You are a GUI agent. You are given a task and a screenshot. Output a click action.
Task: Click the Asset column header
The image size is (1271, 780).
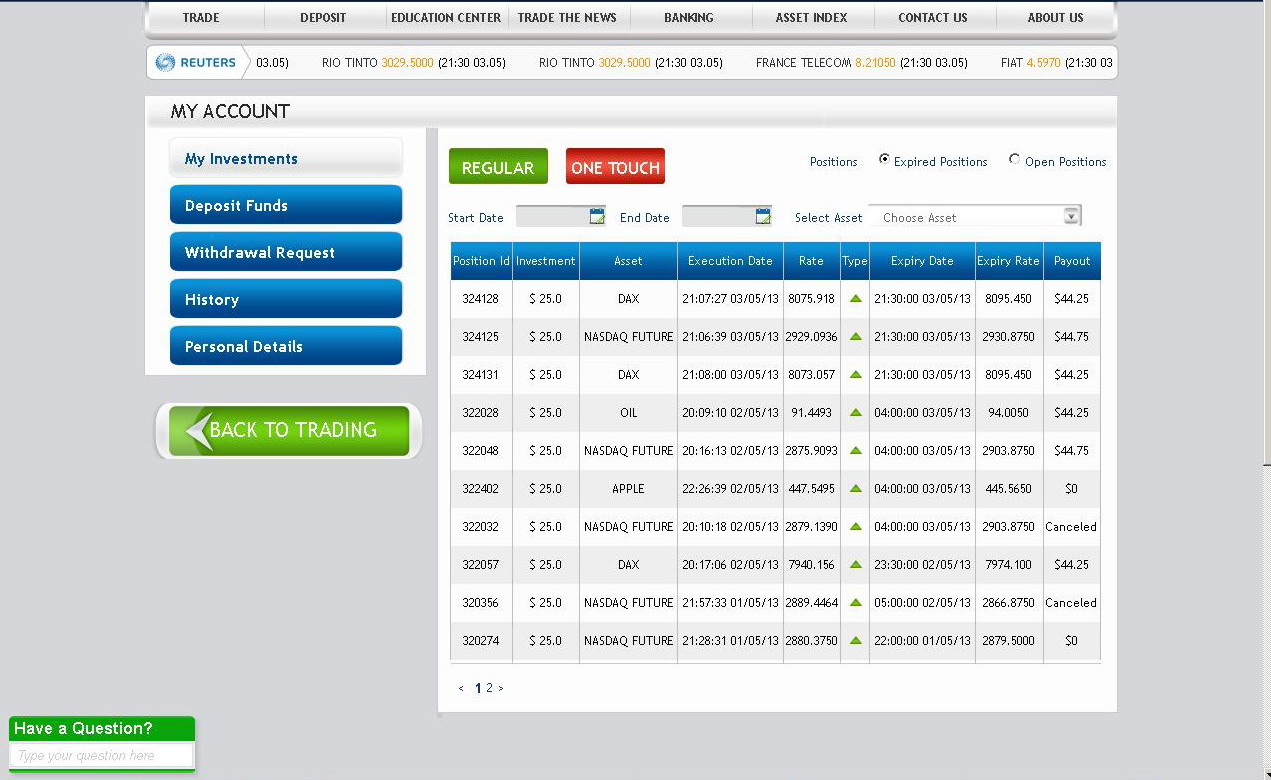(x=628, y=261)
